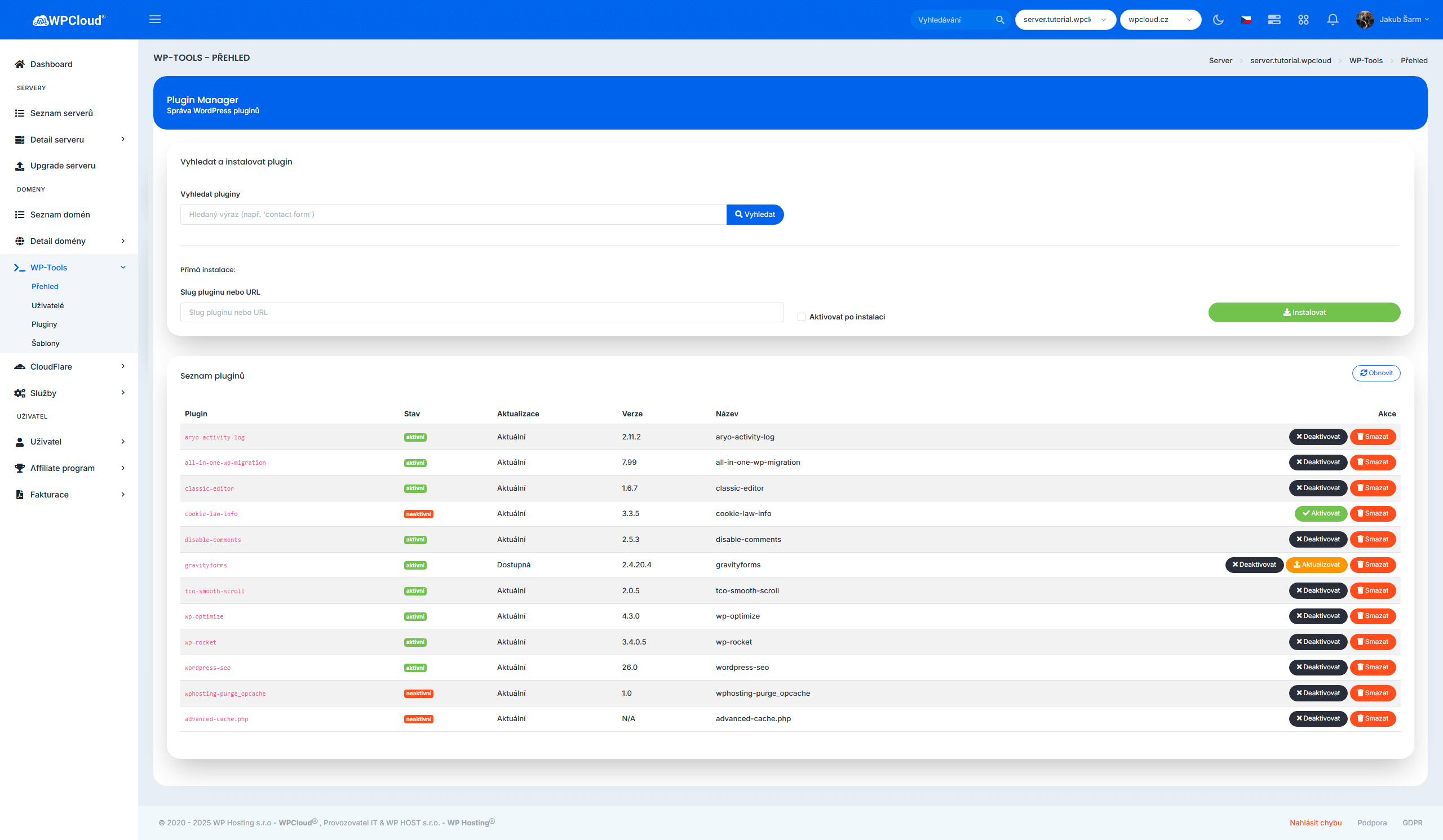Click the hamburger menu icon

(154, 20)
